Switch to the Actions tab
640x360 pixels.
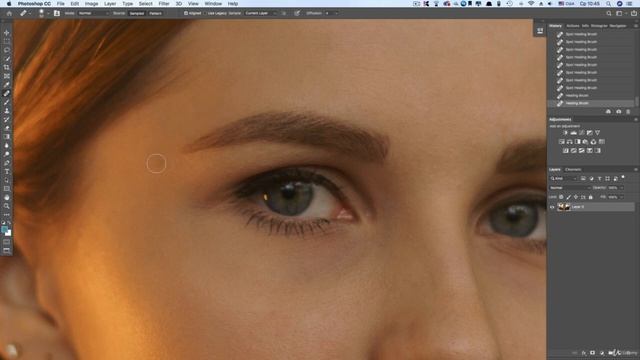(x=573, y=26)
